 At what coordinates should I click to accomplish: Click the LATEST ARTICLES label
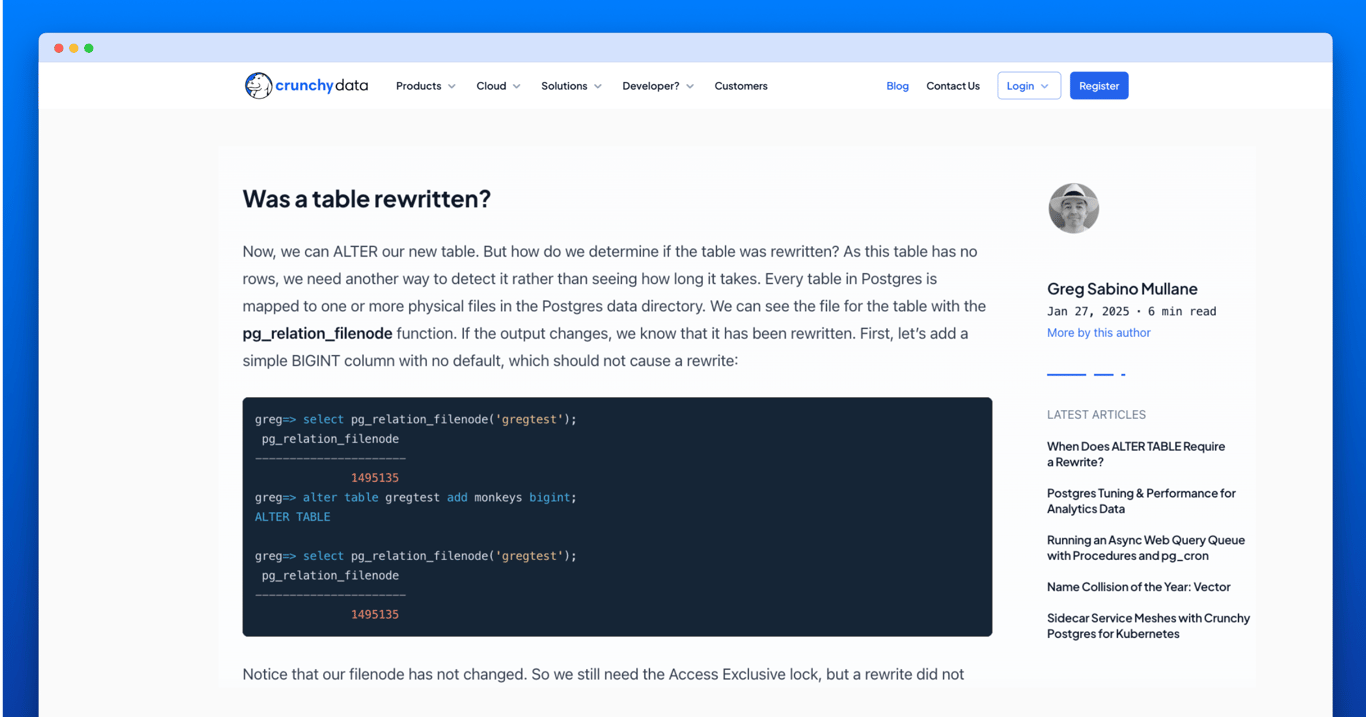coord(1096,415)
